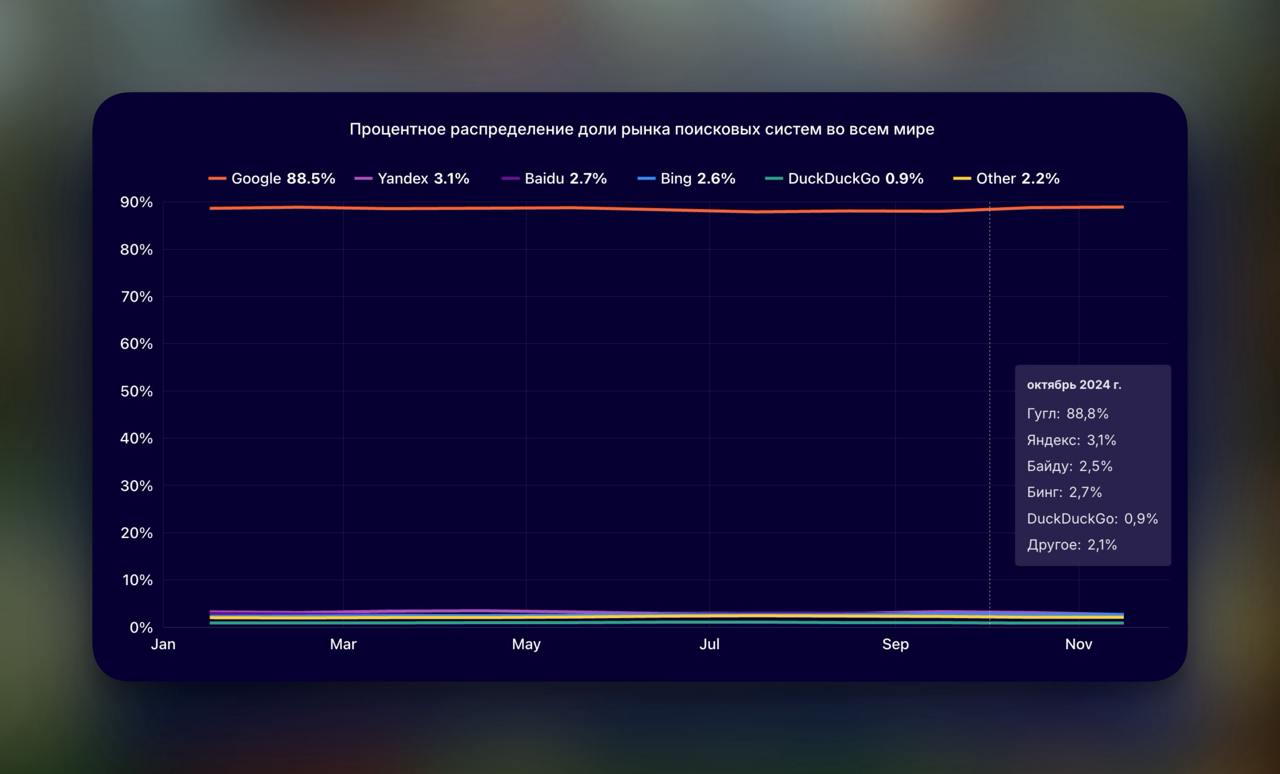
Task: Toggle the Baidu legend entry
Action: pyautogui.click(x=554, y=179)
